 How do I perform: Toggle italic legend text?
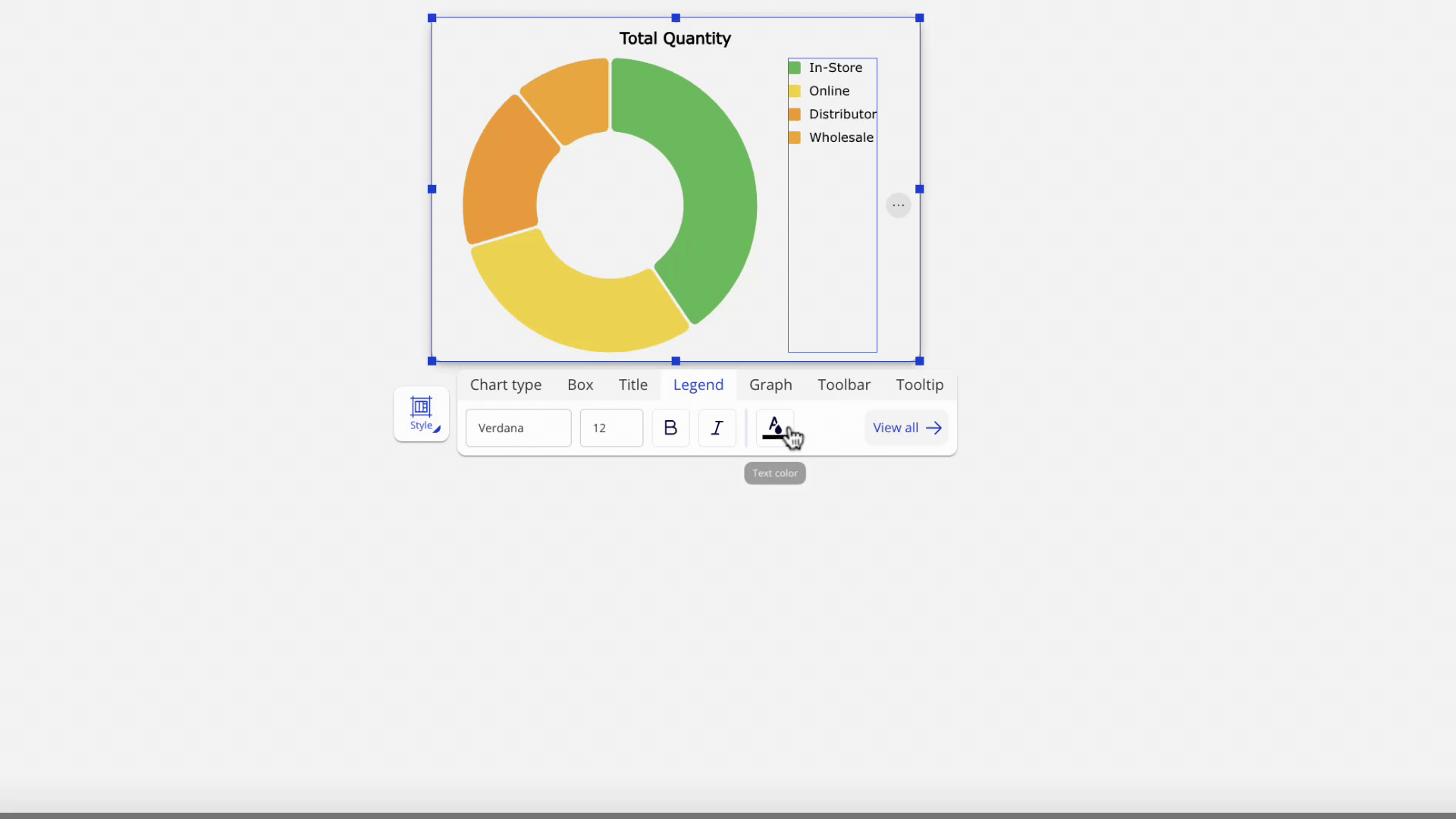[x=717, y=428]
